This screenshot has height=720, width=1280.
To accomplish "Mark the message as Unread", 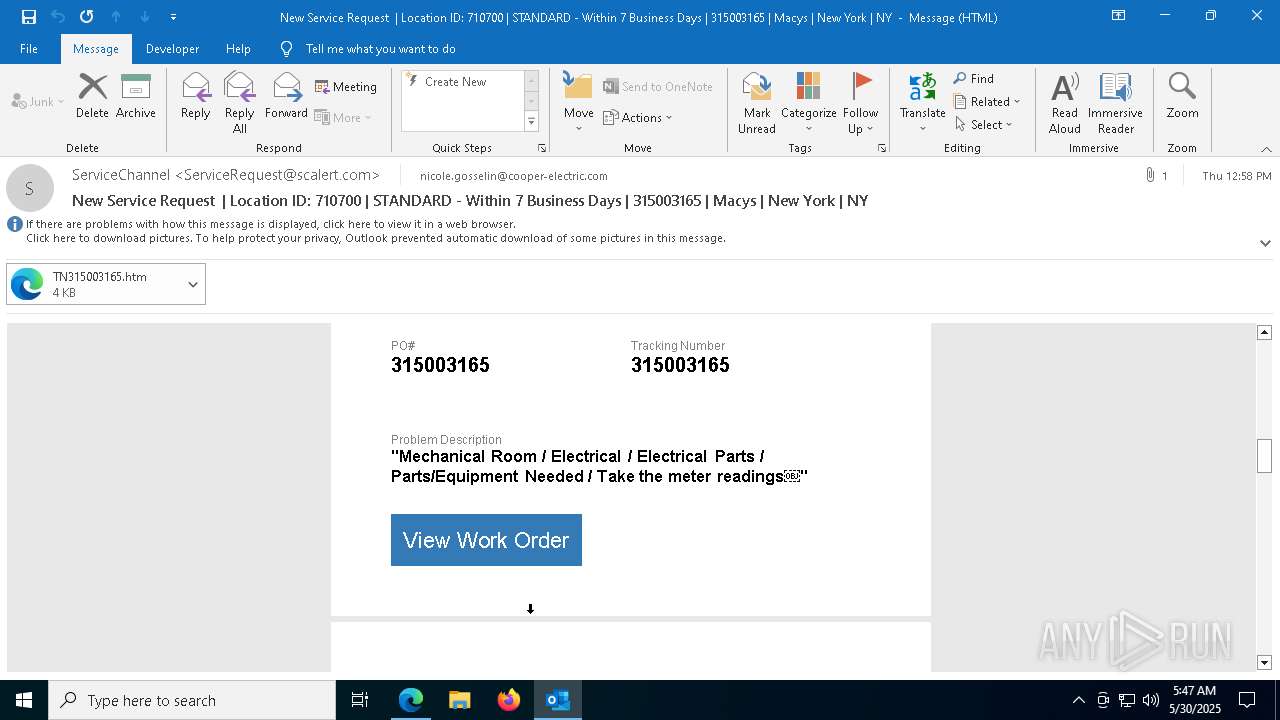I will coord(757,102).
